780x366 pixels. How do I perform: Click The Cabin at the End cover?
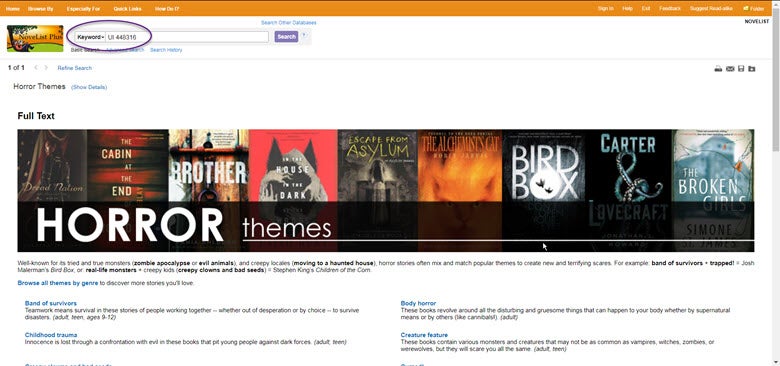click(128, 190)
